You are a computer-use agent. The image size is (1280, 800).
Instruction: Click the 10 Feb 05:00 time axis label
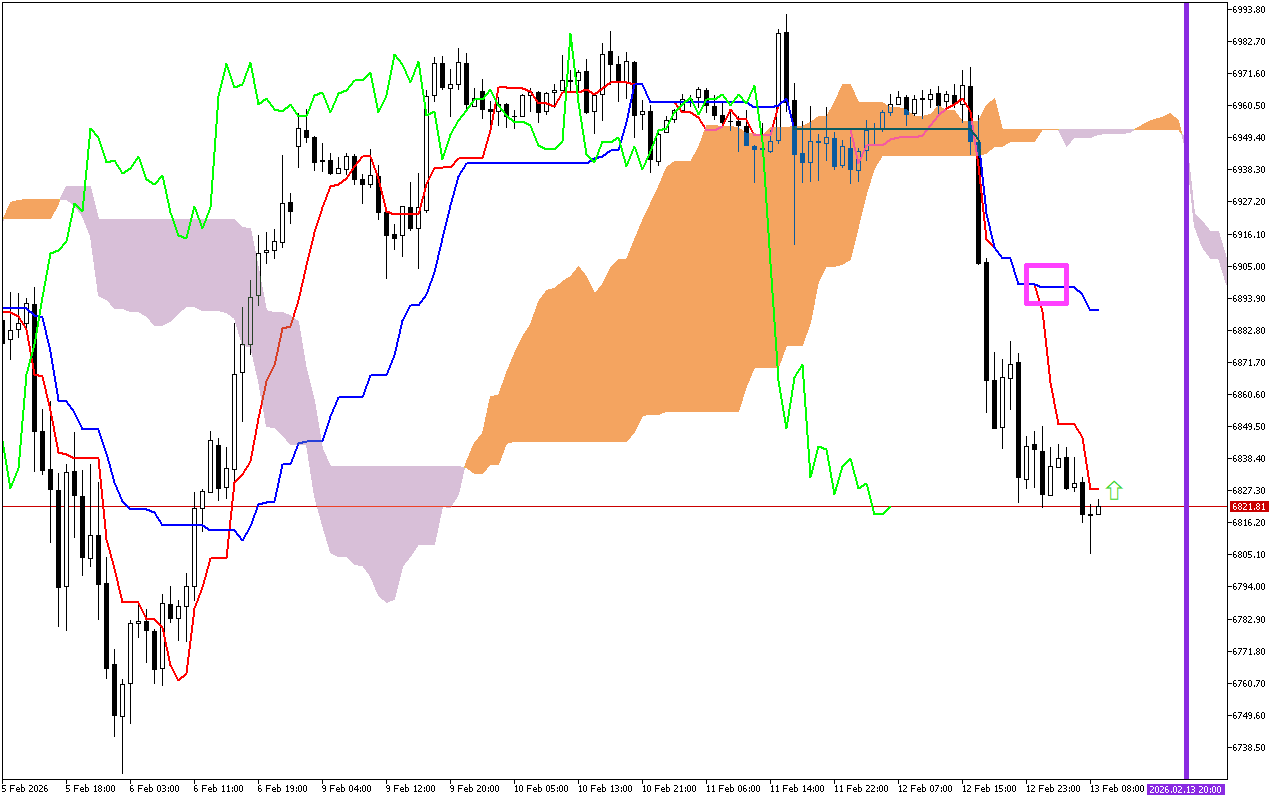pyautogui.click(x=539, y=788)
